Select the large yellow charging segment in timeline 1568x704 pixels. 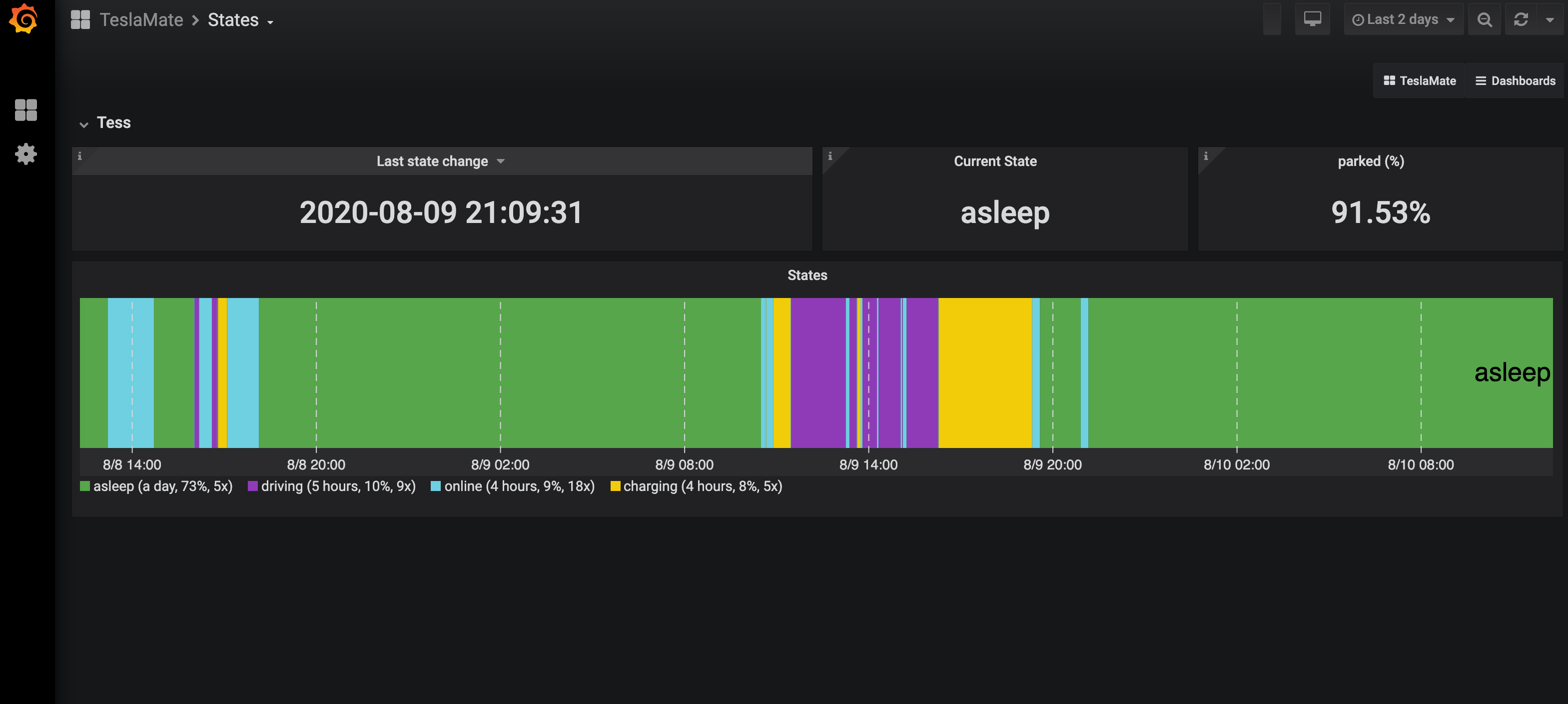tap(985, 372)
